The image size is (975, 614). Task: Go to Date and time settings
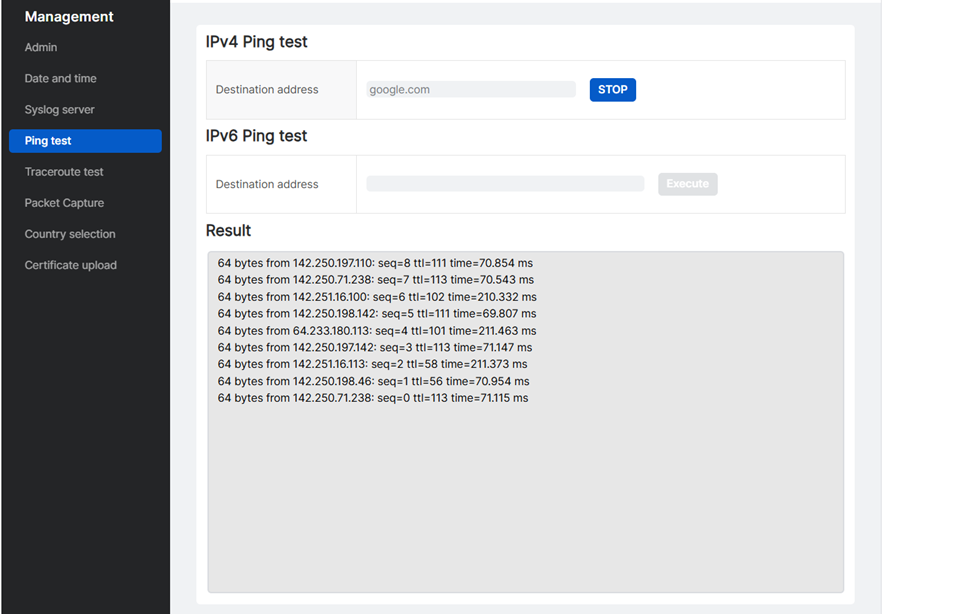61,78
